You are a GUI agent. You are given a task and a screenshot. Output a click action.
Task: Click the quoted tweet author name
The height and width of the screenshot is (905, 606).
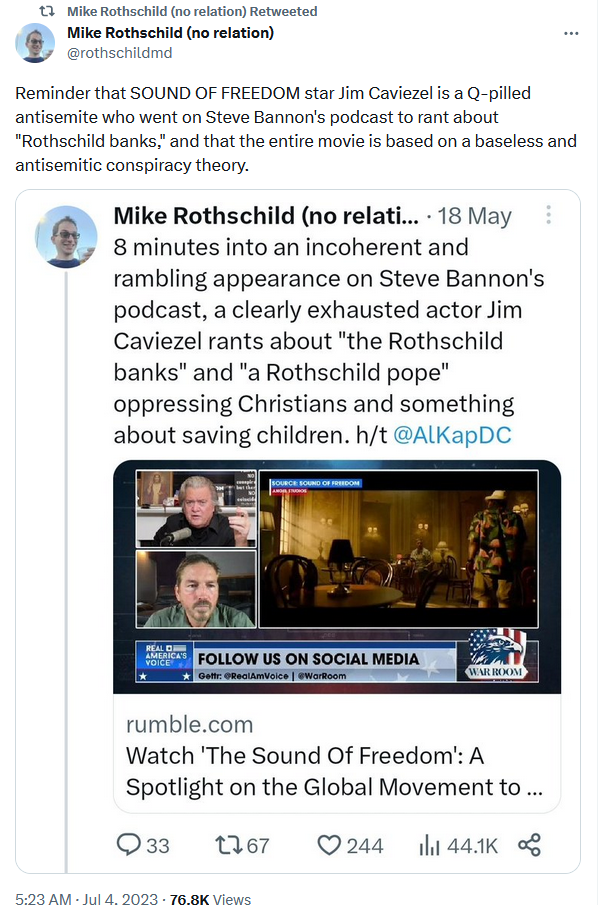tap(265, 216)
